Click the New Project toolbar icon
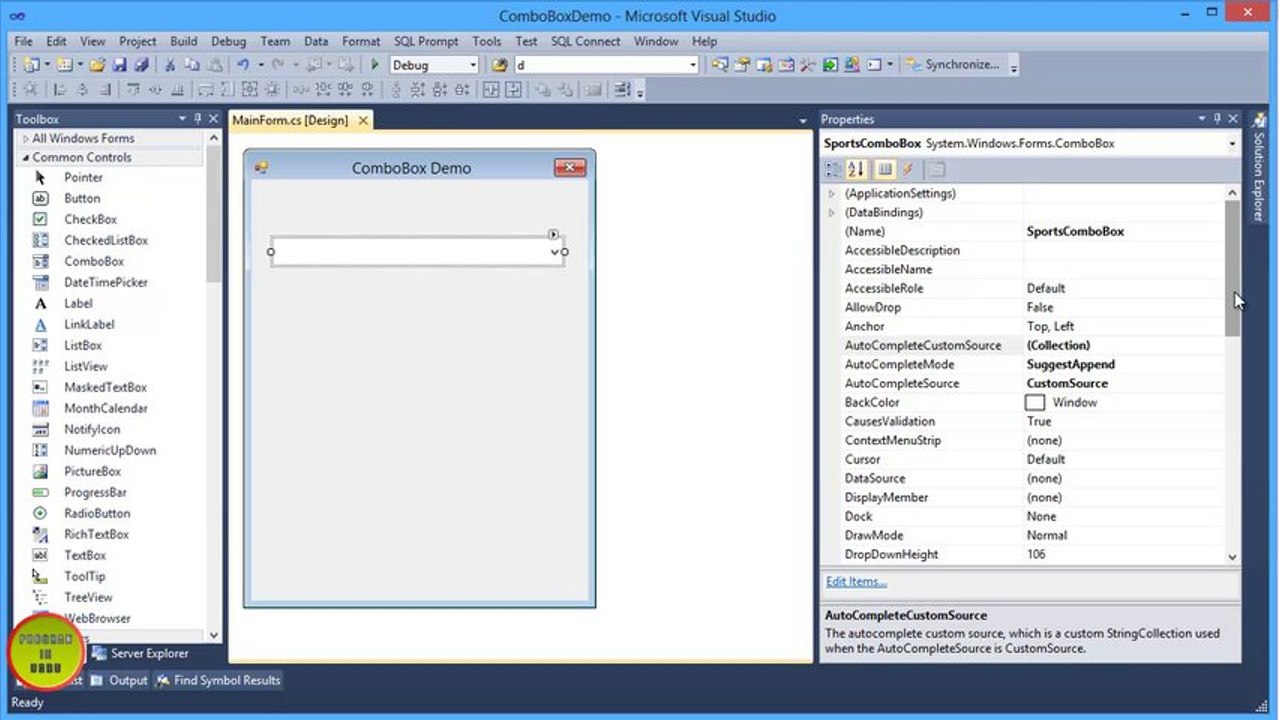 click(31, 65)
